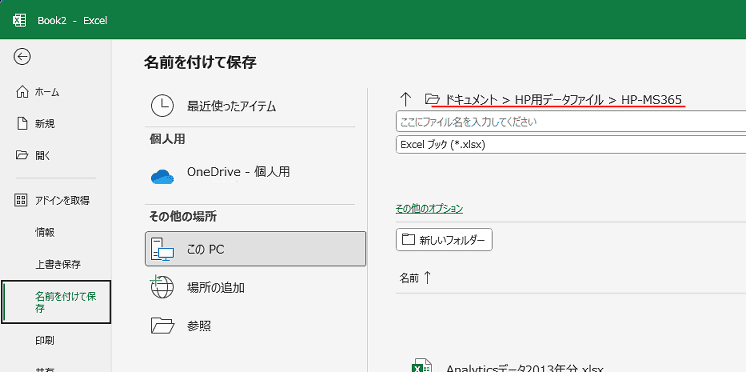
Task: Sort by 名前 column header
Action: [x=415, y=278]
